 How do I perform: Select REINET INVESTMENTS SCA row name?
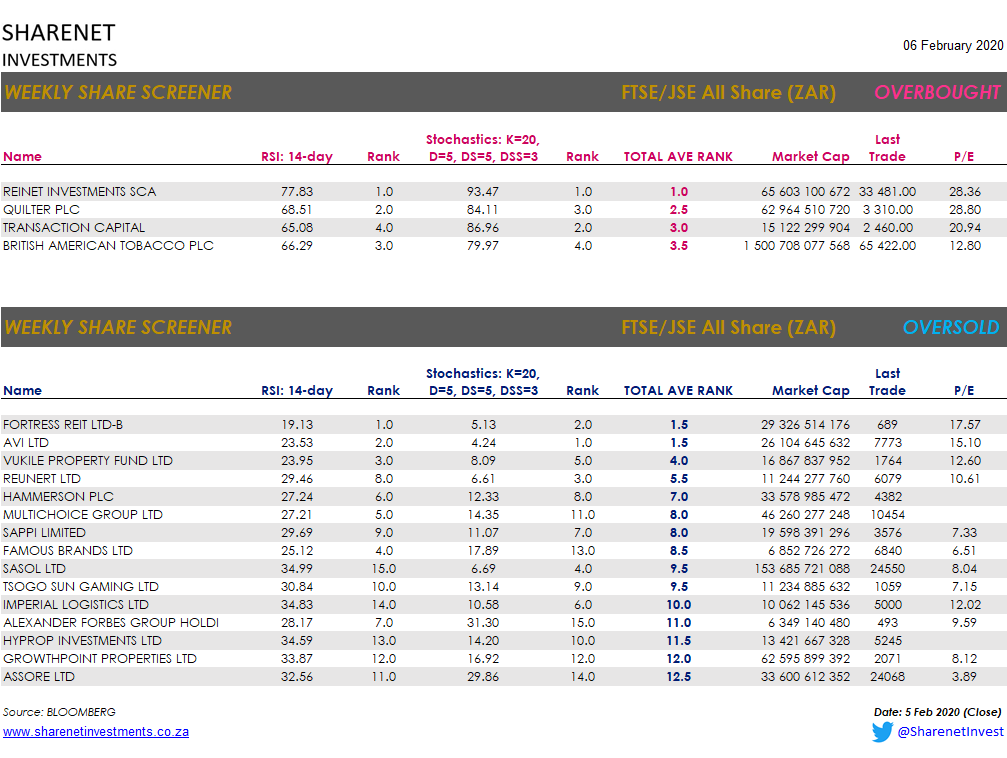pos(80,191)
